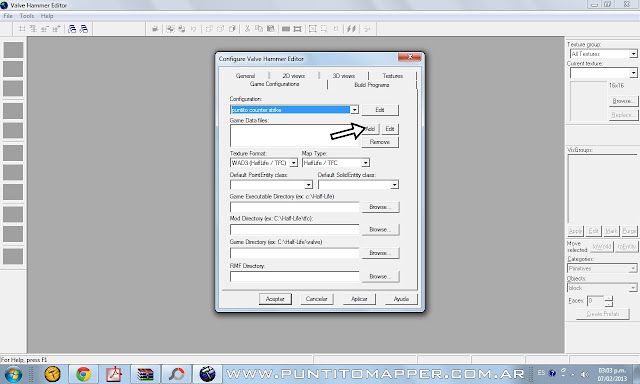
Task: Switch to the Build Programs tab
Action: coord(372,85)
